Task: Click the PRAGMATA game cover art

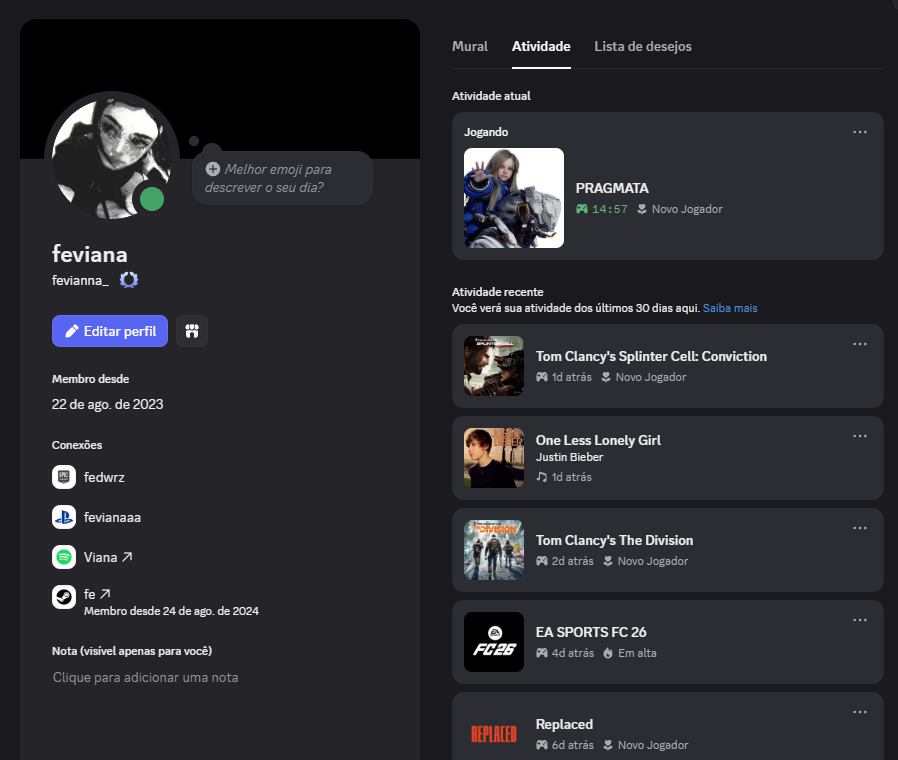Action: click(x=514, y=198)
